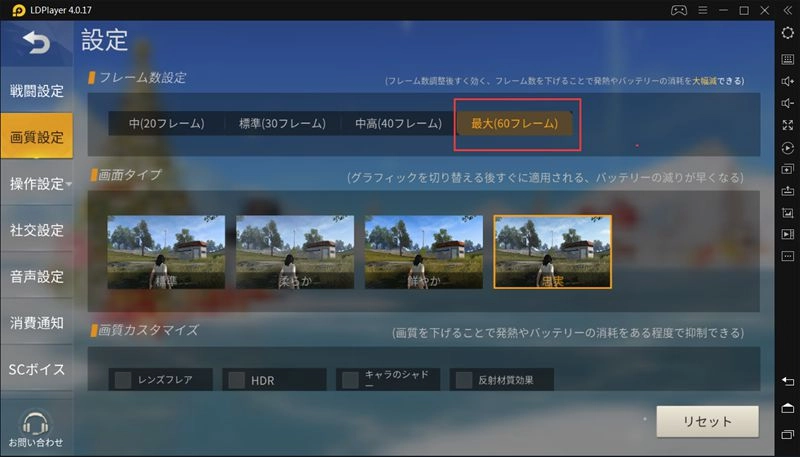
Task: Open more tools ellipsis icon
Action: click(788, 256)
